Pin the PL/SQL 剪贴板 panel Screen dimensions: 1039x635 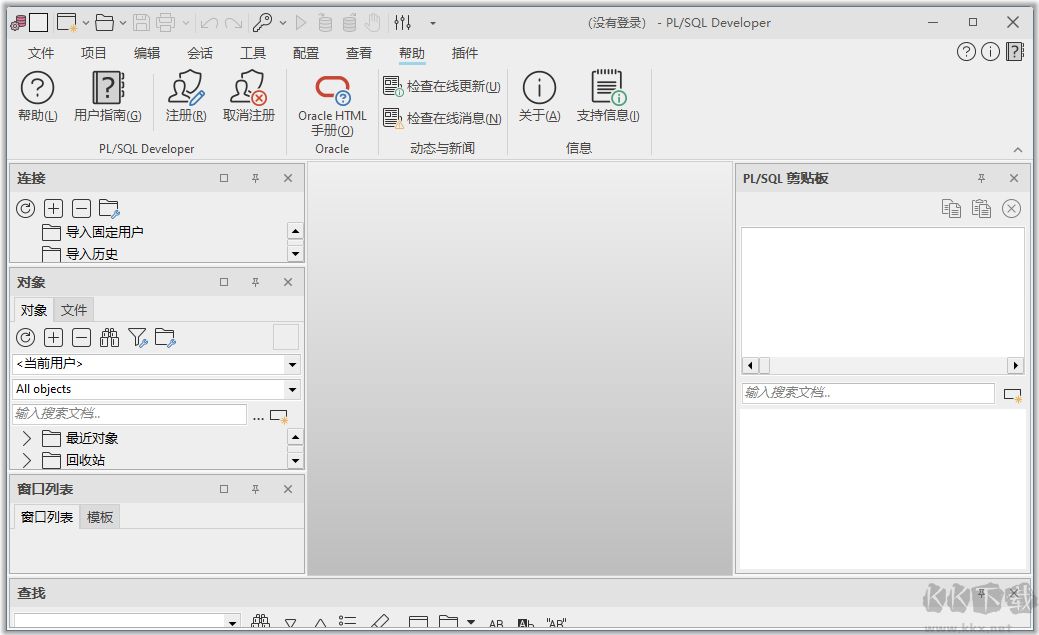[981, 178]
